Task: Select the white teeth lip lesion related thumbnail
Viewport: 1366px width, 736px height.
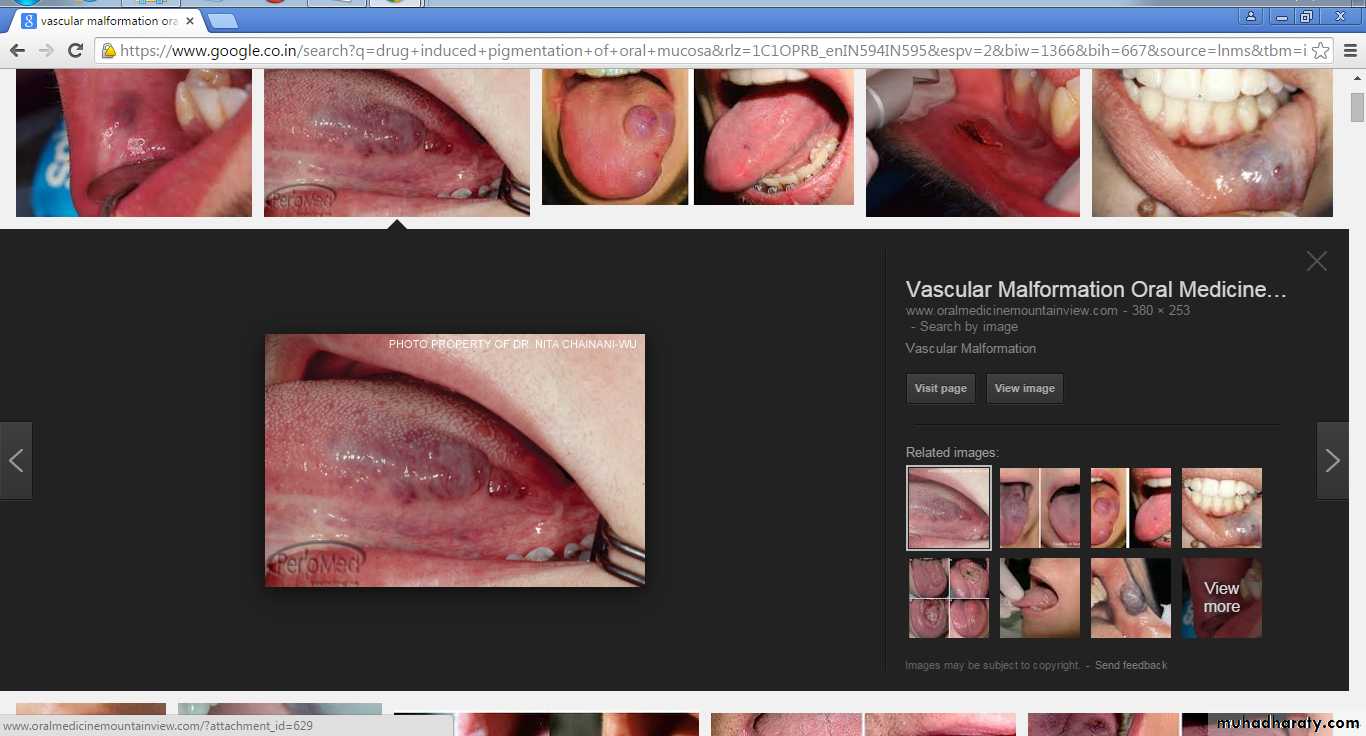Action: click(x=1221, y=508)
